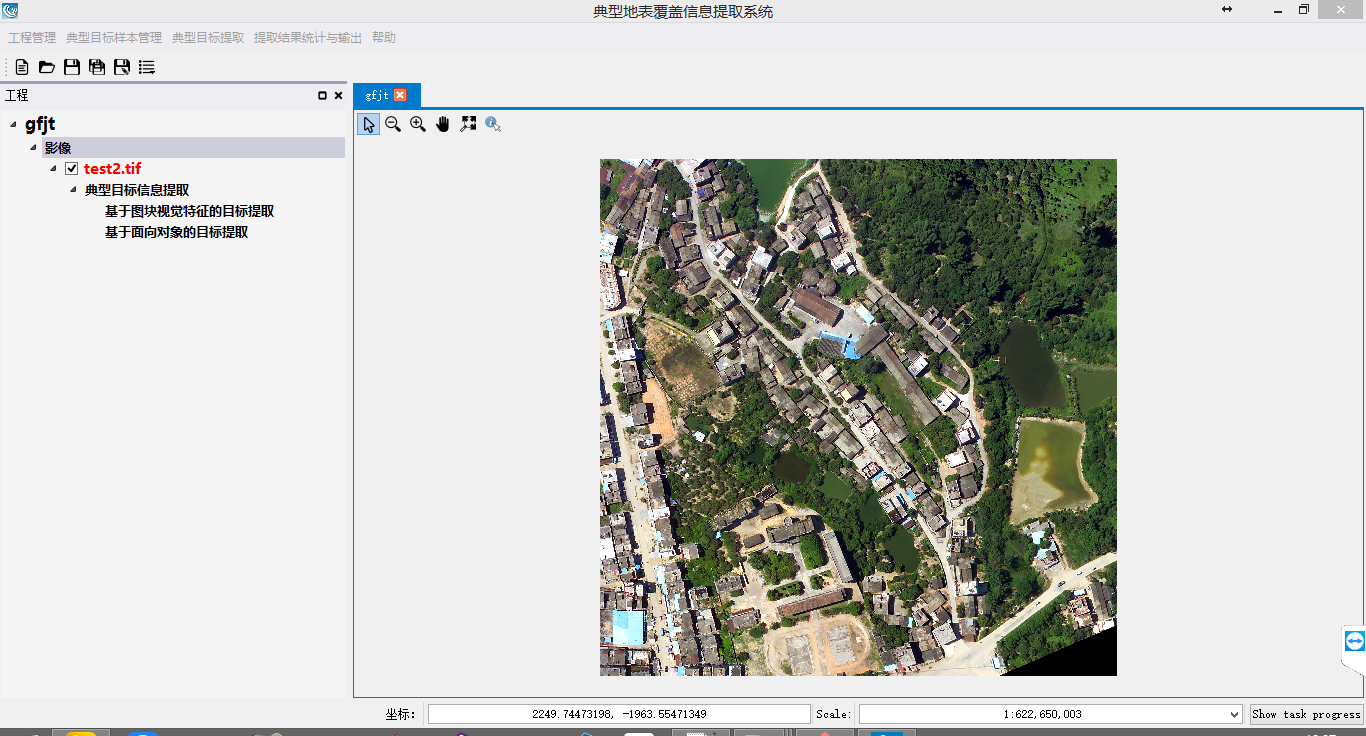
Task: Click the Zoom In magnifier tool
Action: 418,124
